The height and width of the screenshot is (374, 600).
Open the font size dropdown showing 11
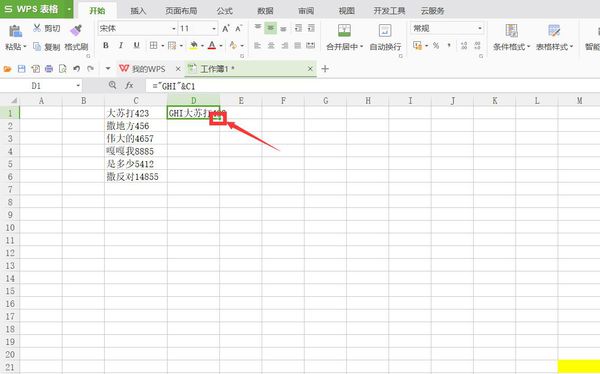214,29
